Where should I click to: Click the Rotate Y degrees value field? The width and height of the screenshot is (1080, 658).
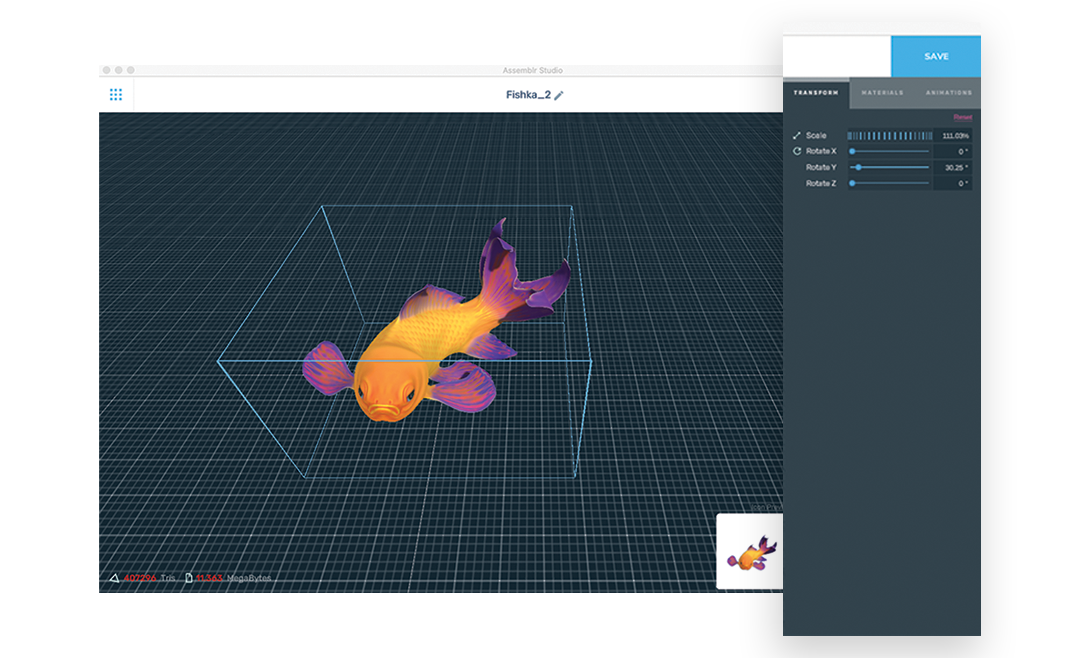(x=953, y=168)
